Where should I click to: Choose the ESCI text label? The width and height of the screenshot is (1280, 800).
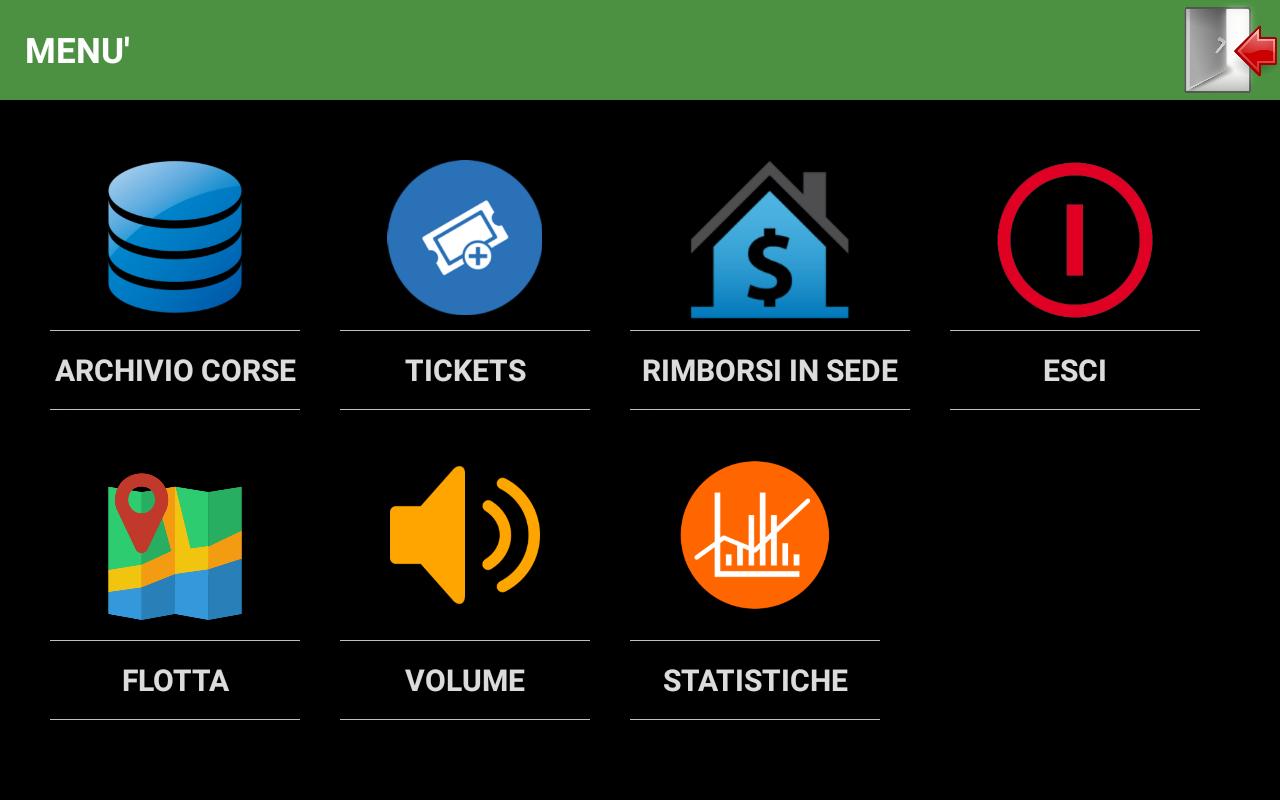(1075, 370)
